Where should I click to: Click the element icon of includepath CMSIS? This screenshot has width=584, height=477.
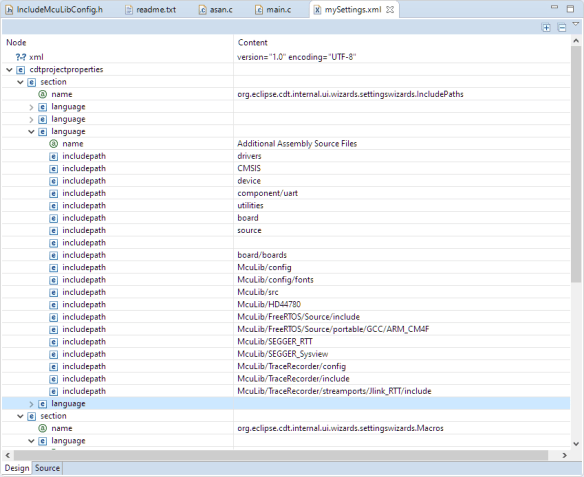(54, 169)
